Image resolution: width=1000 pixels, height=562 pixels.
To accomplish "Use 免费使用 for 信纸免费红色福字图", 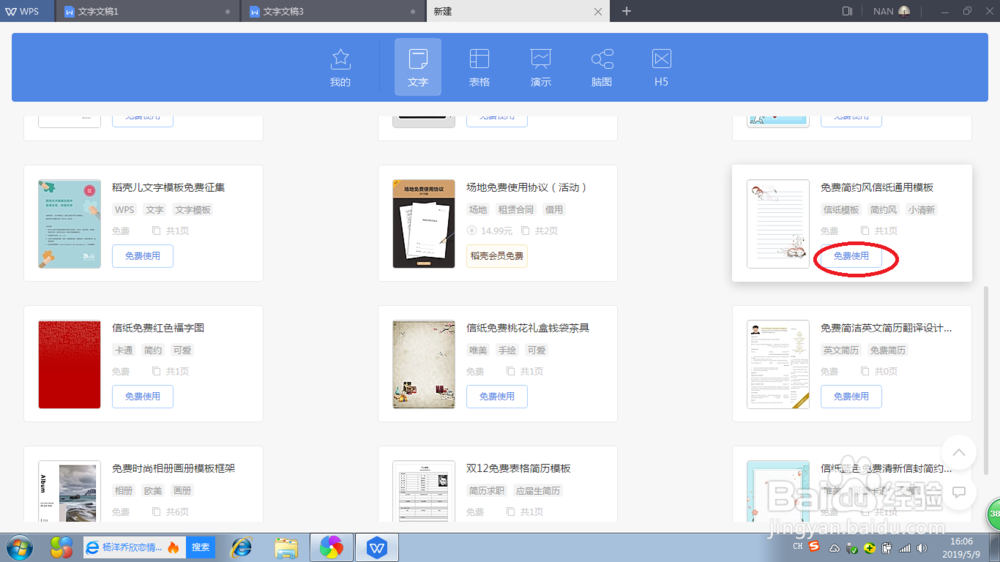I will (143, 396).
